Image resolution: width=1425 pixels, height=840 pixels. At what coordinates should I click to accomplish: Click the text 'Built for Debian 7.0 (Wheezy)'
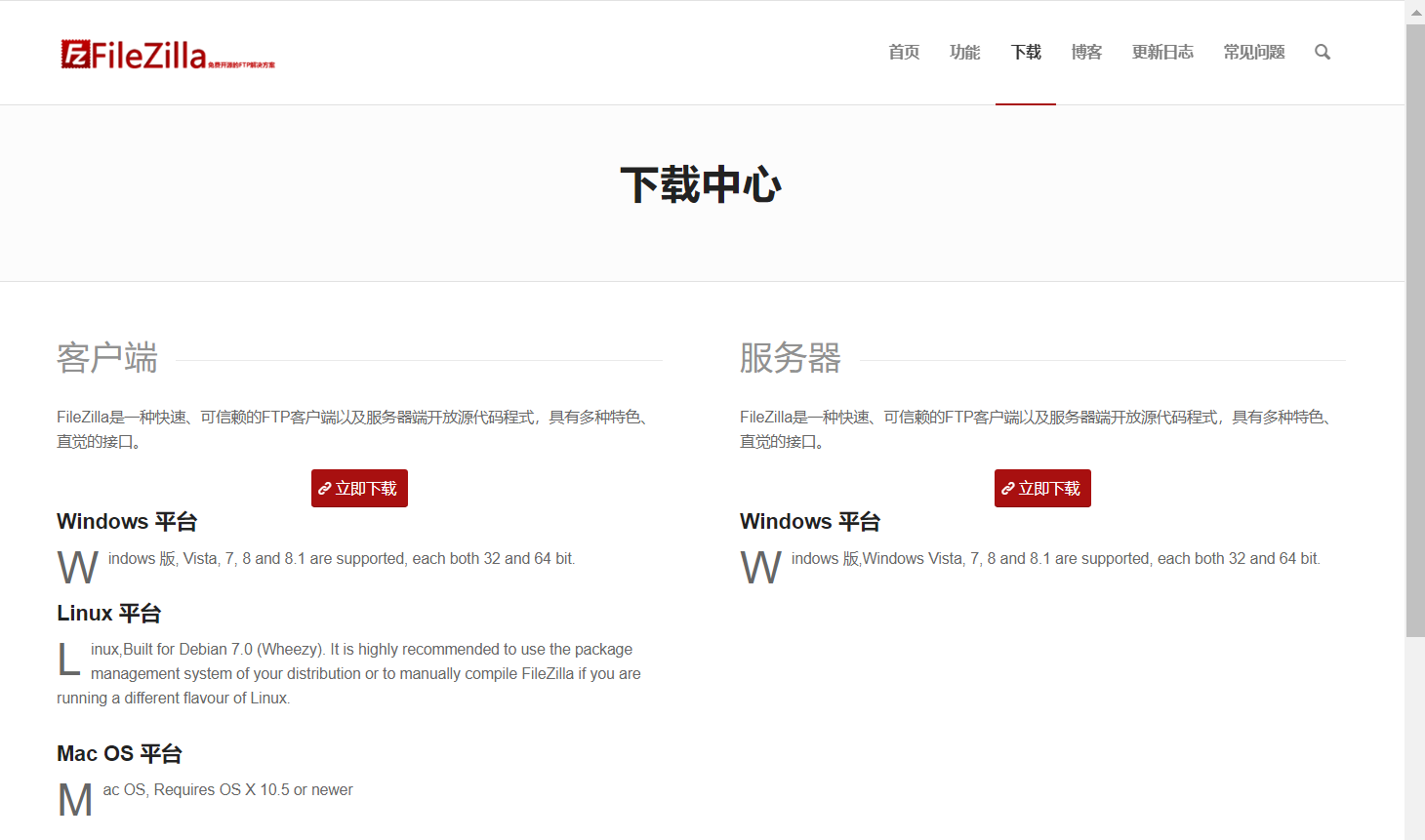pyautogui.click(x=223, y=649)
